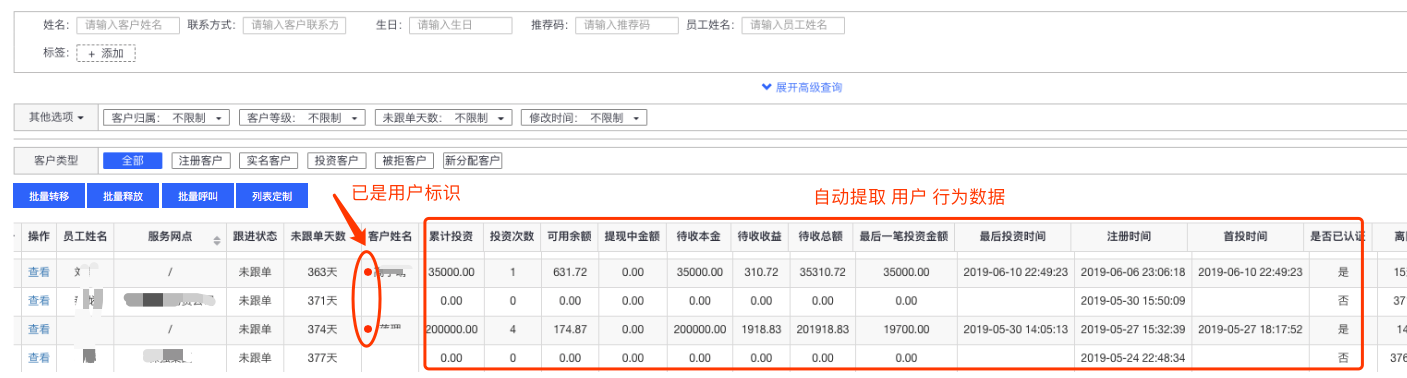Open 查看 link in the 374天 row

click(38, 329)
